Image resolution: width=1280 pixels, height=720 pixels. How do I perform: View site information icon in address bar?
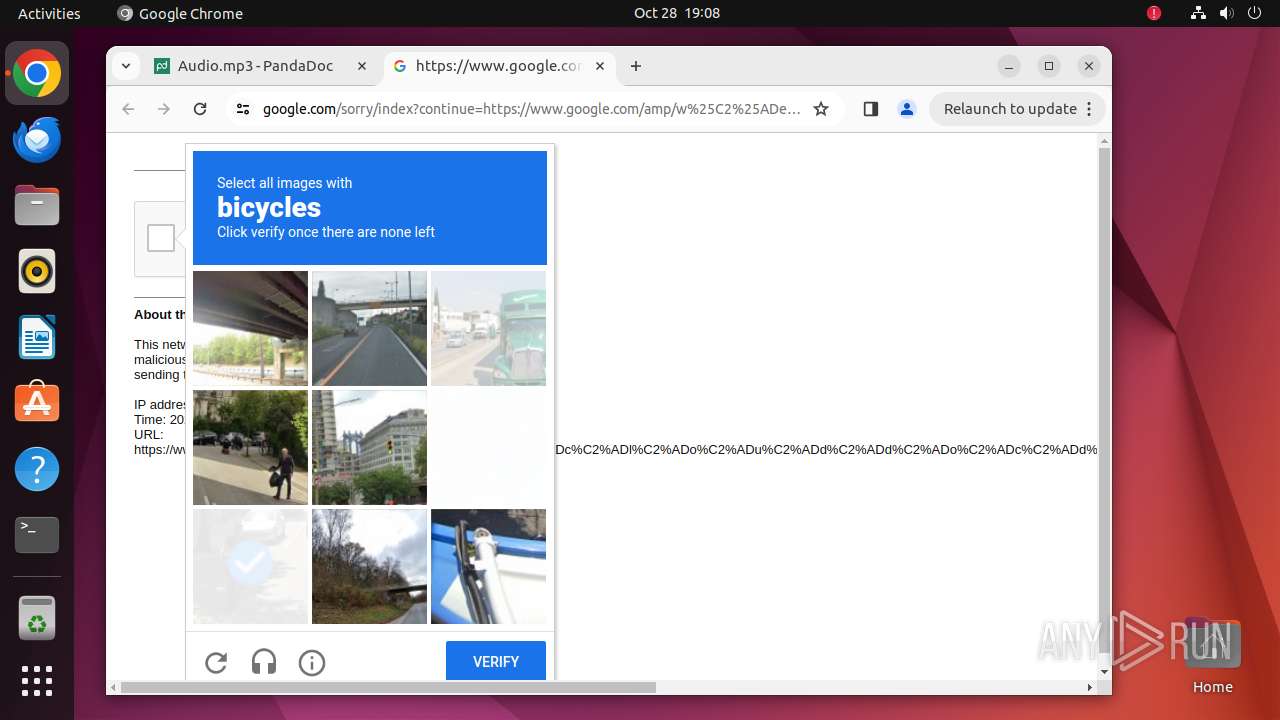243,109
